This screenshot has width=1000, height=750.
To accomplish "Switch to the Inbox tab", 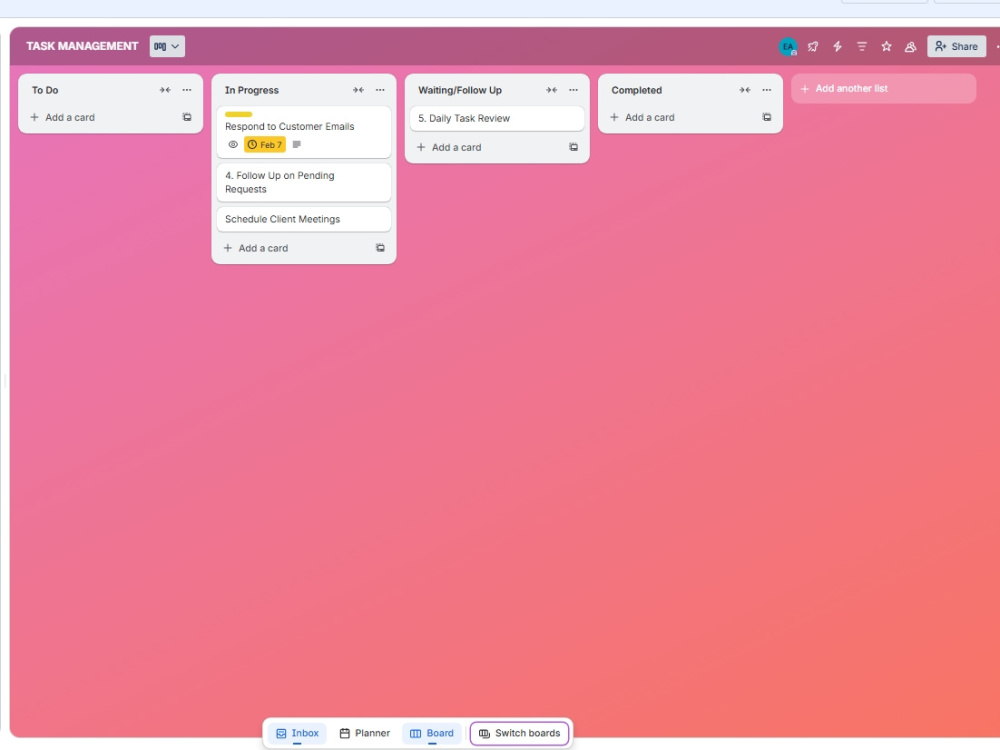I will (x=297, y=733).
